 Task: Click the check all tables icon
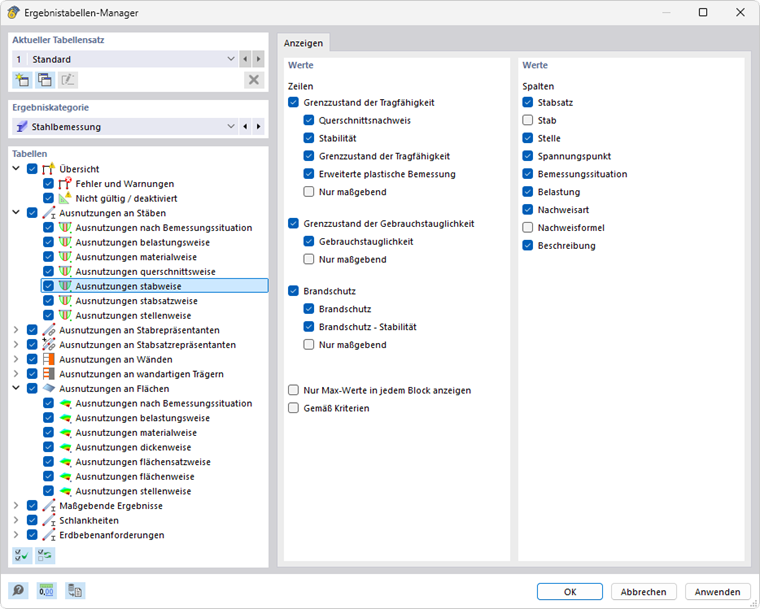(x=23, y=554)
